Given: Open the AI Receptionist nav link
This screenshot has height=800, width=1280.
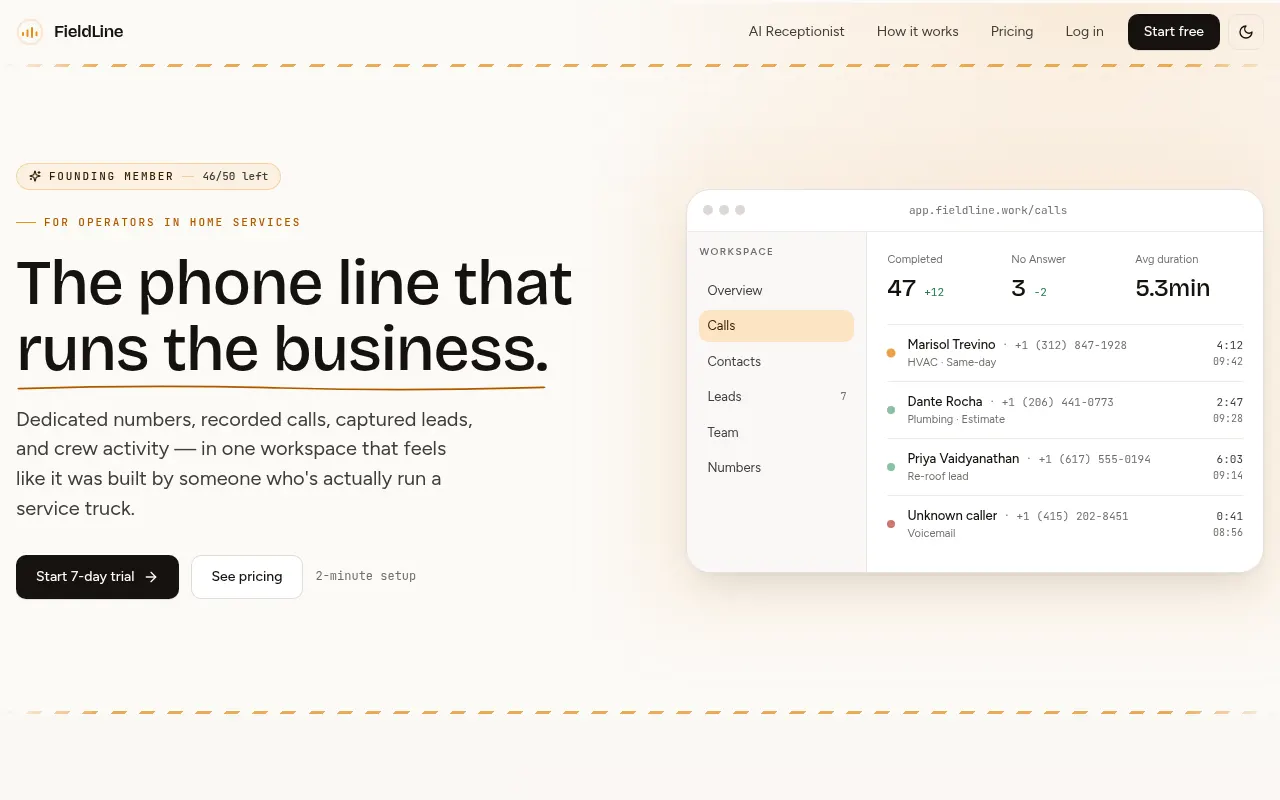Looking at the screenshot, I should point(796,32).
